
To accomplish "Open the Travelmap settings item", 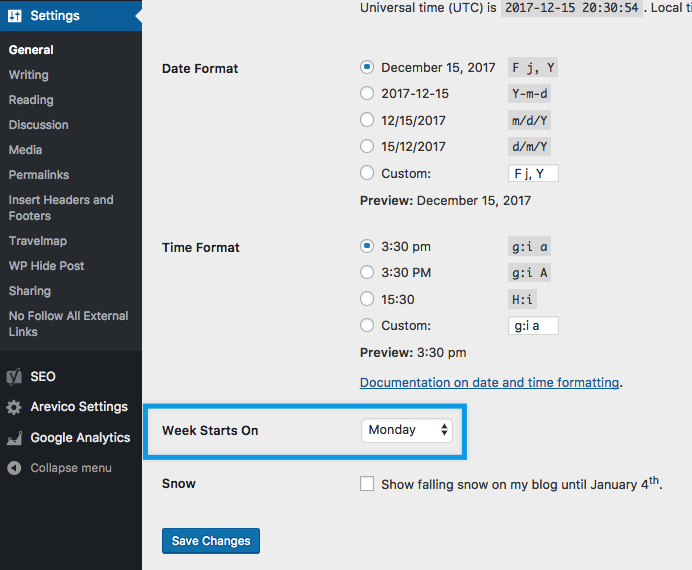I will coord(37,241).
